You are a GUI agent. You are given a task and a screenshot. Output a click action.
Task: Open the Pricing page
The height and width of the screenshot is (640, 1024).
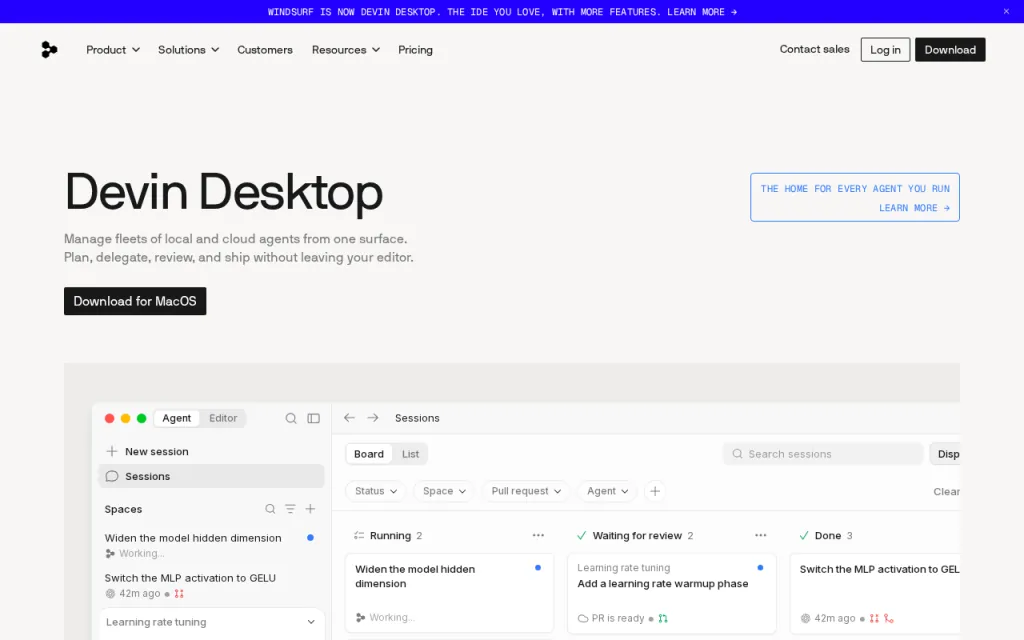point(415,50)
